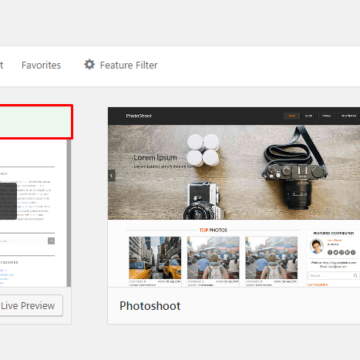The width and height of the screenshot is (360, 360).
Task: Select the second menu item in PhotoShoot header
Action: point(309,116)
